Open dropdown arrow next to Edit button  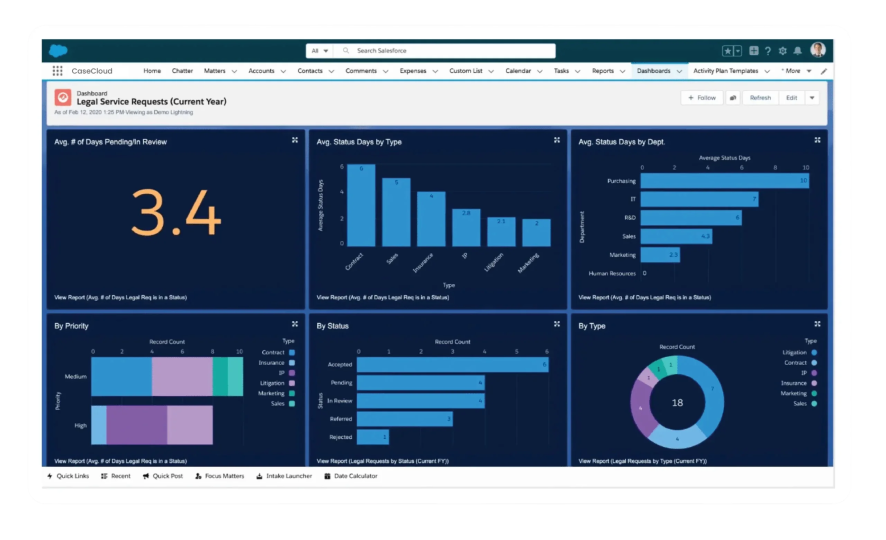[812, 98]
